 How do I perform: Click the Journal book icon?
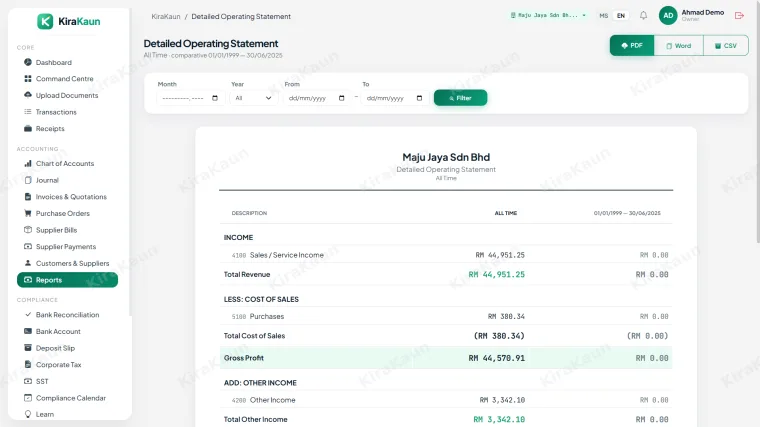point(28,180)
